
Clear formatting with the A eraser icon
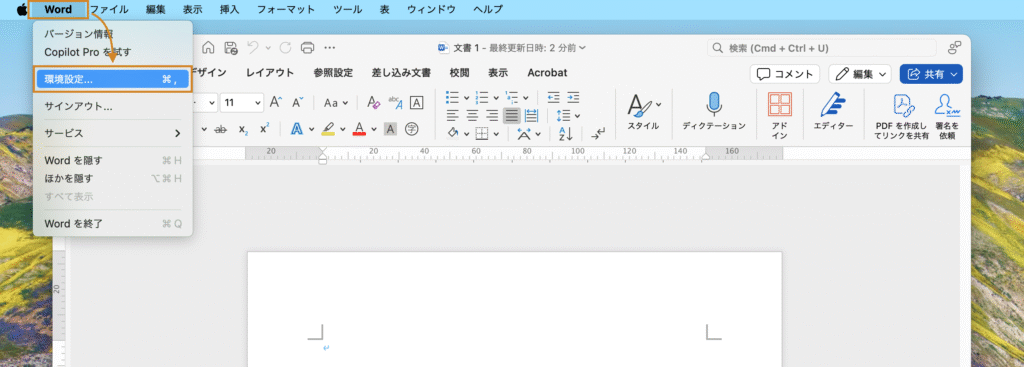pyautogui.click(x=374, y=103)
